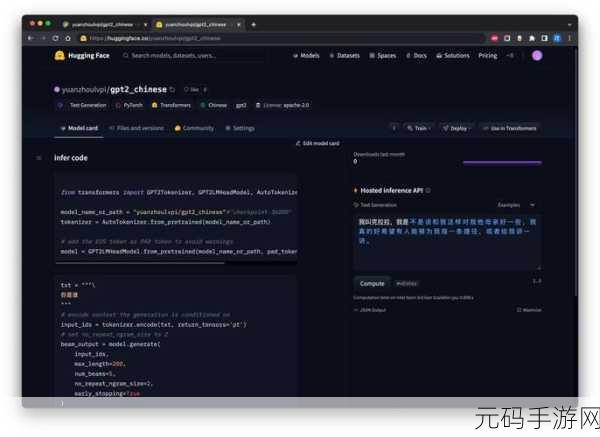Click the lightning icon beside Hosted inference API
The height and width of the screenshot is (437, 600).
355,190
